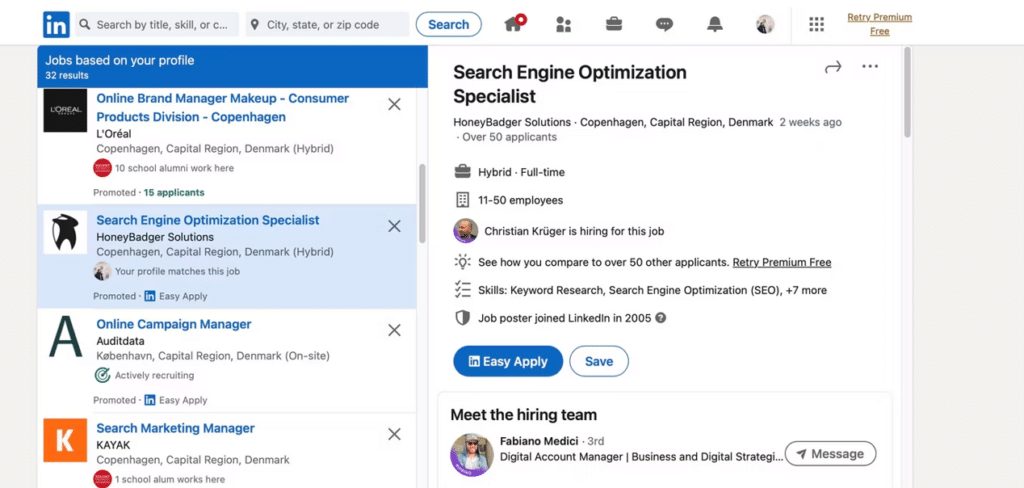Click the KAYAK logo
1024x488 pixels.
65,440
